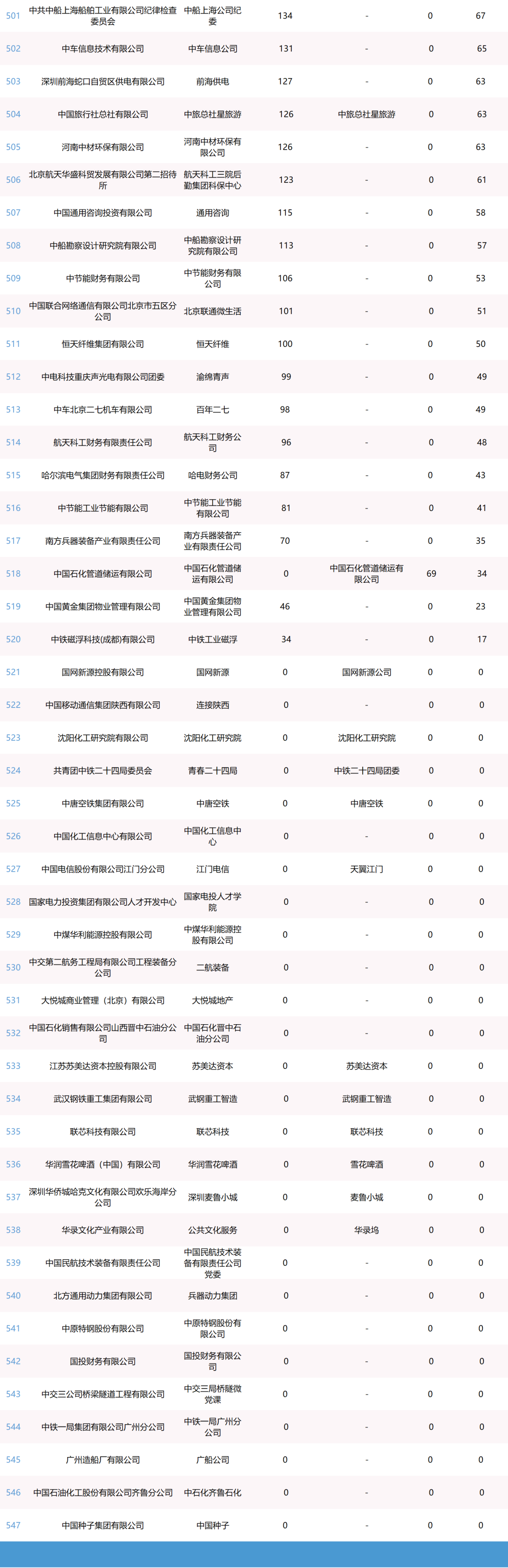Viewport: 508px width, 1568px height.
Task: Click rank number 532
Action: point(13,1034)
